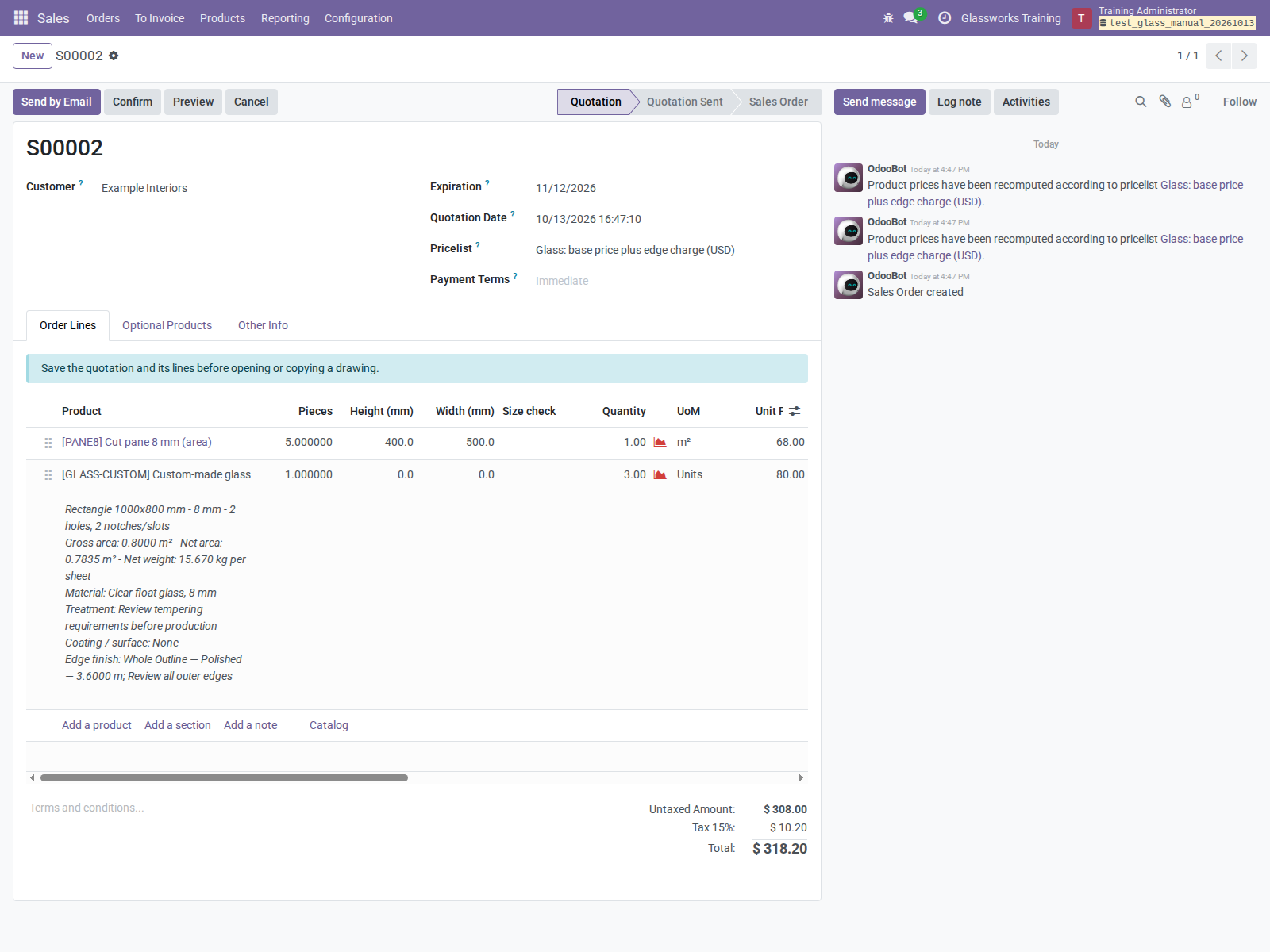1270x952 pixels.
Task: Click Expiration date field
Action: point(671,188)
